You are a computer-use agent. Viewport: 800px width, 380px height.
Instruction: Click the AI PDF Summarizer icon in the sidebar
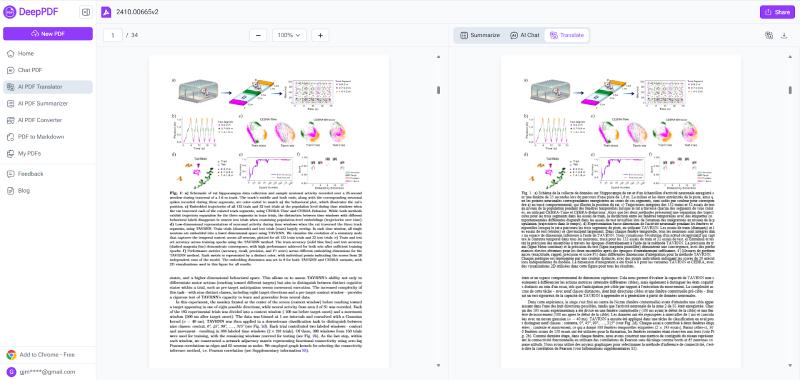(x=11, y=104)
